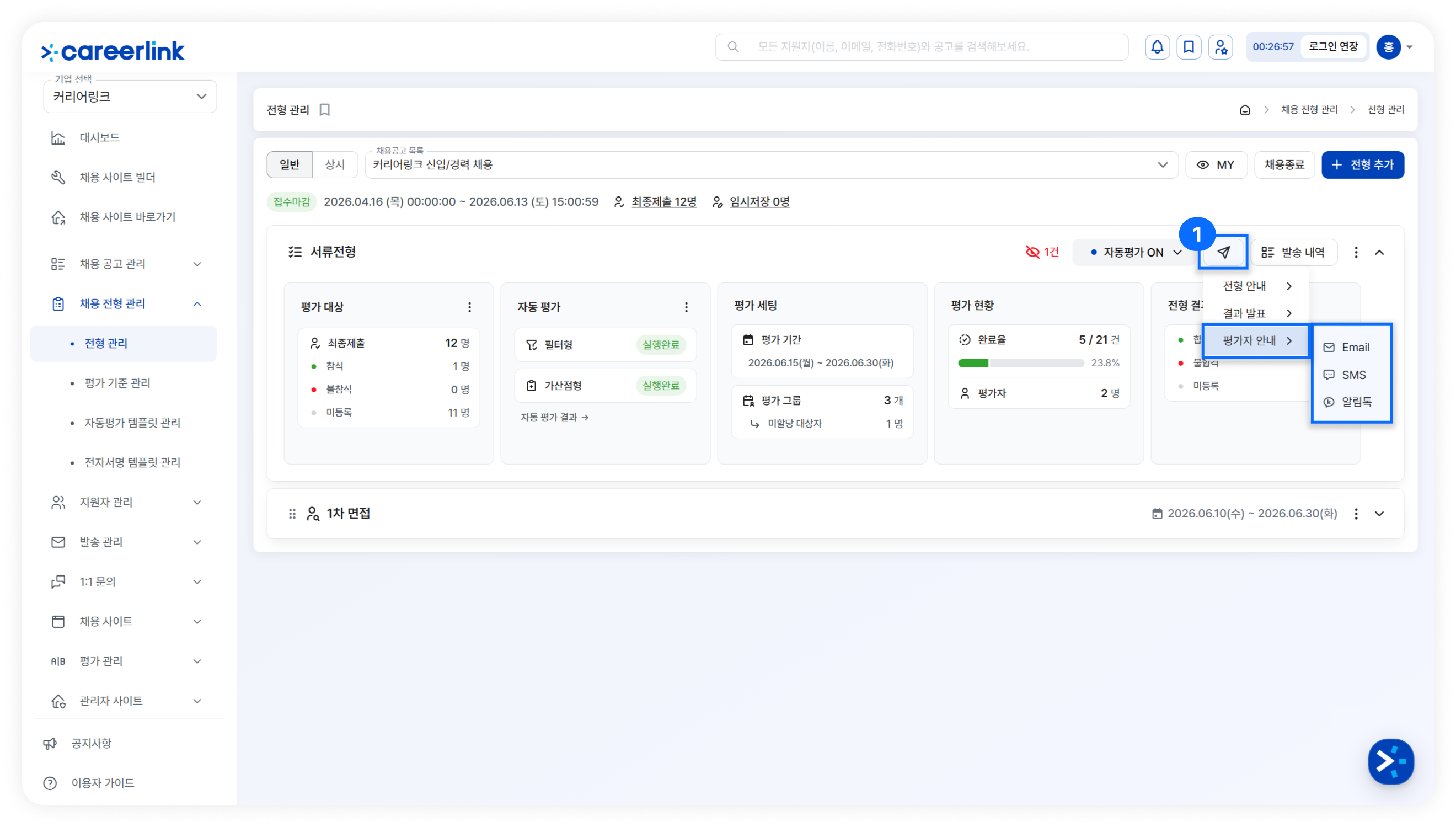Open 서류전형 three-dot more menu

tap(1356, 252)
